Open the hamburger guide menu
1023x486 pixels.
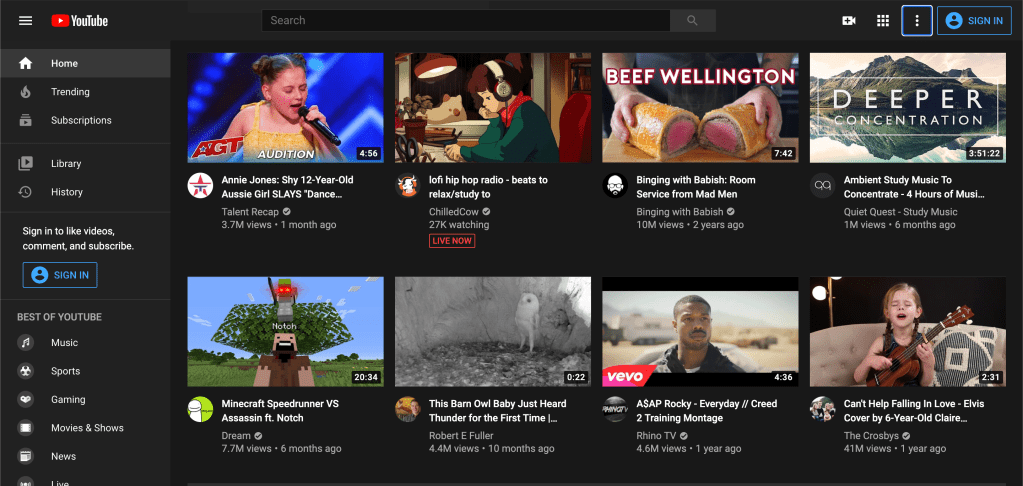(x=26, y=20)
